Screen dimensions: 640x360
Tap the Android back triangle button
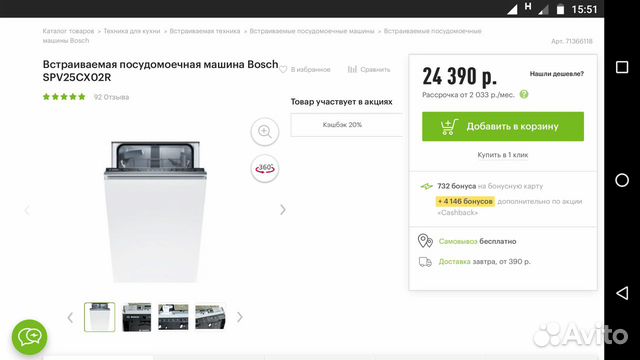622,293
